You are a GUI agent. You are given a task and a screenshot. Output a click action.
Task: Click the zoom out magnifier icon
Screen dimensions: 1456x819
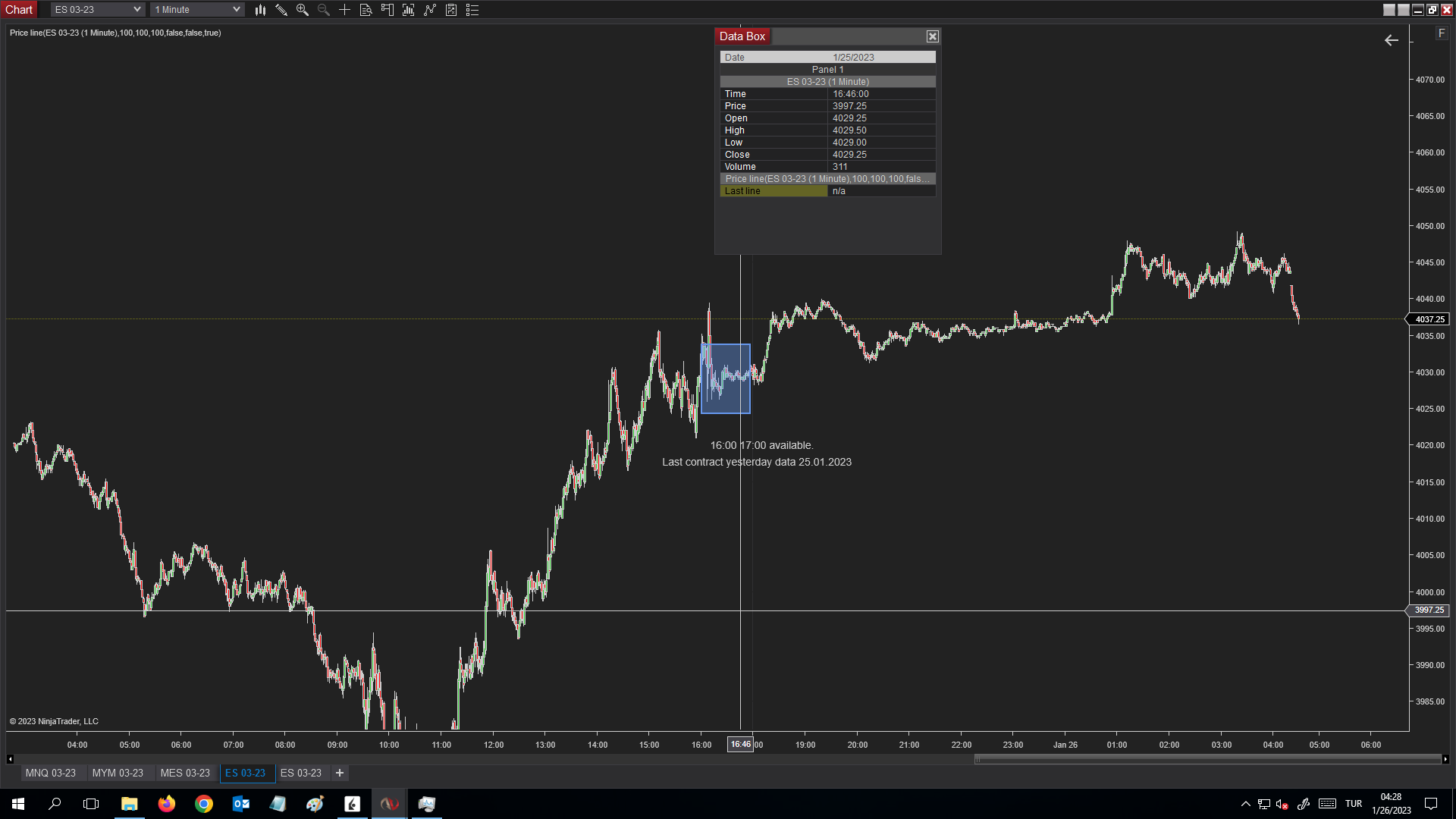324,10
